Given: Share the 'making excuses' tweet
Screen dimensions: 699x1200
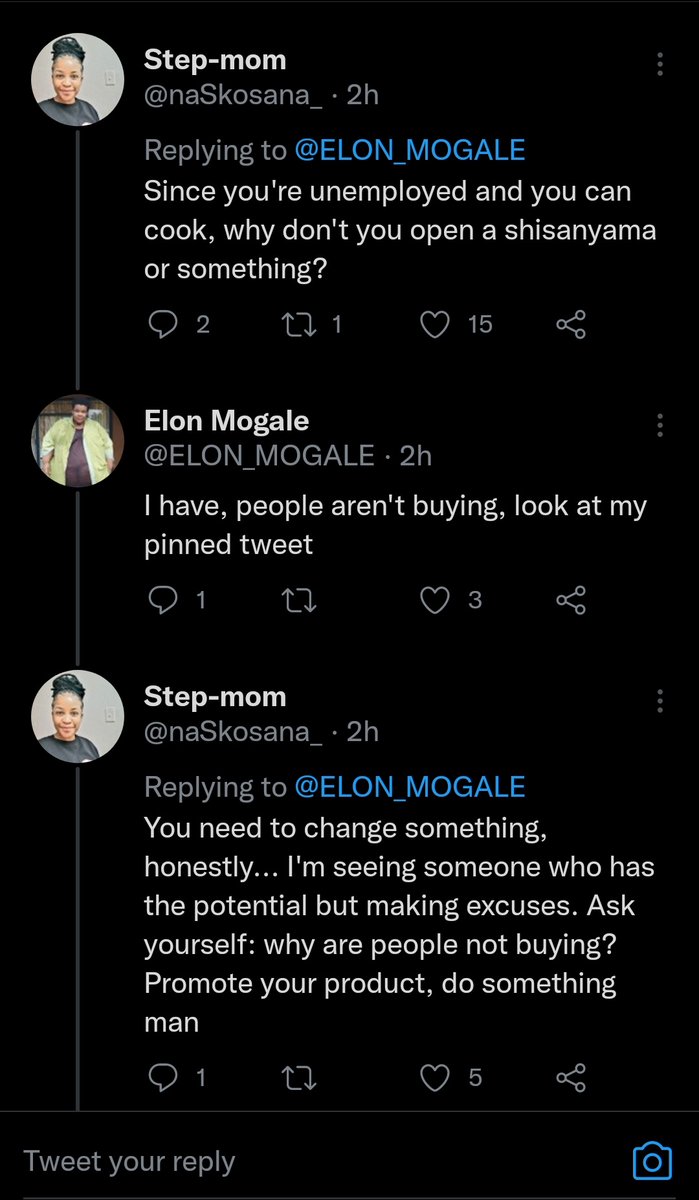Looking at the screenshot, I should pos(570,1077).
